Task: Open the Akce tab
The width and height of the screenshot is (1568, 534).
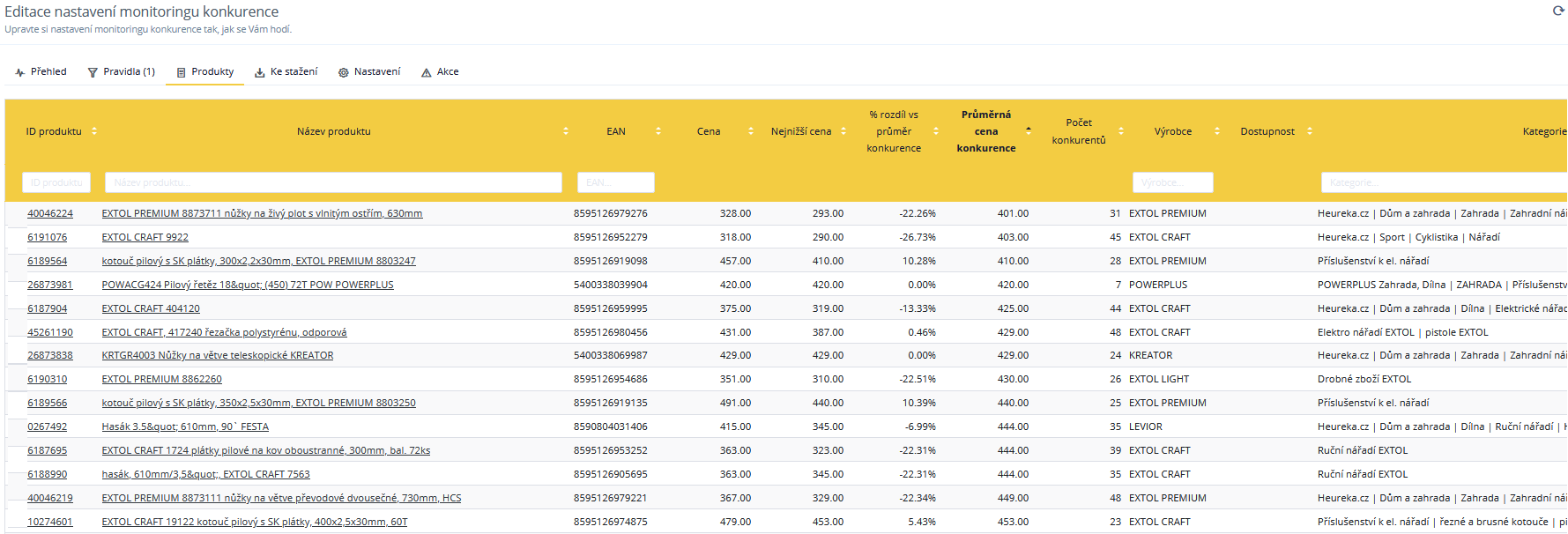Action: [440, 72]
